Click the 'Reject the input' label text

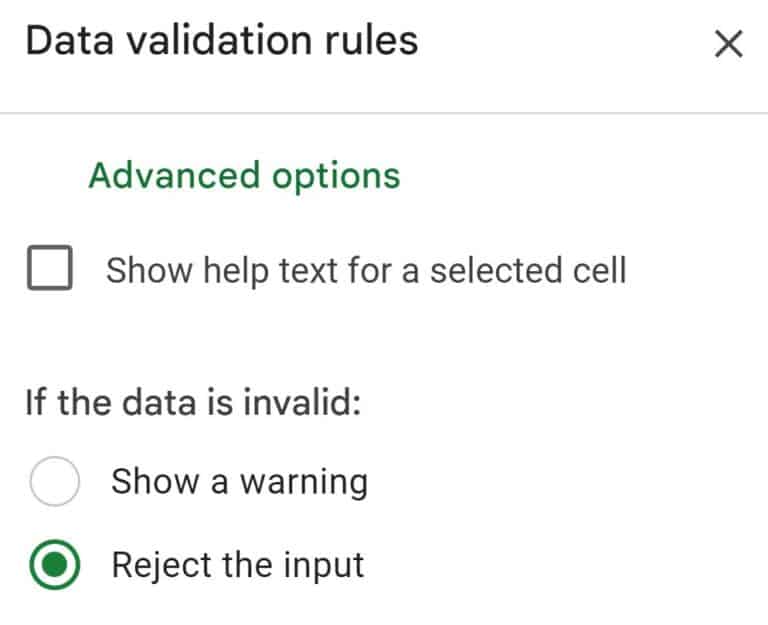[237, 566]
